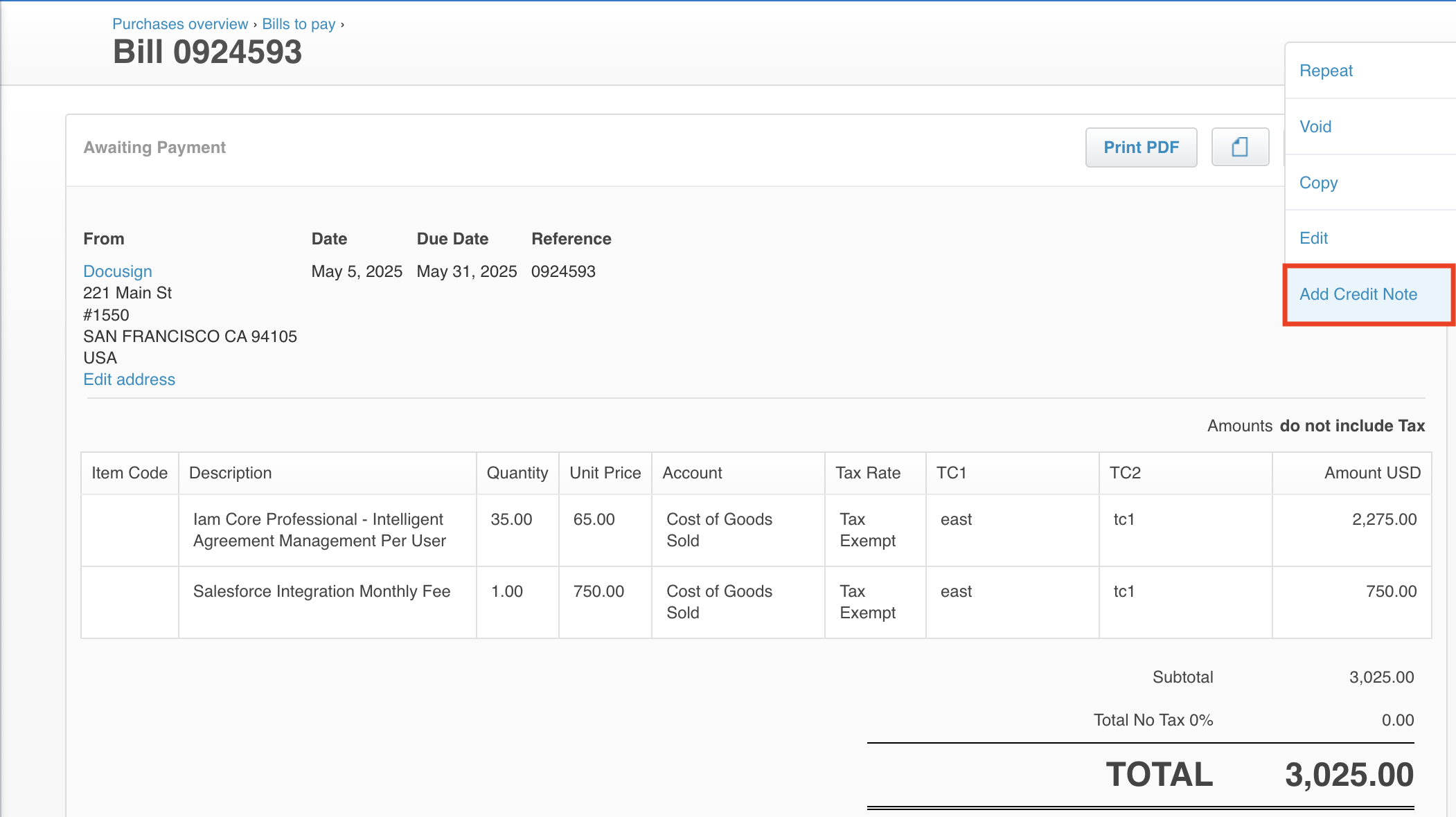Click the TC2 column header

coord(1186,473)
